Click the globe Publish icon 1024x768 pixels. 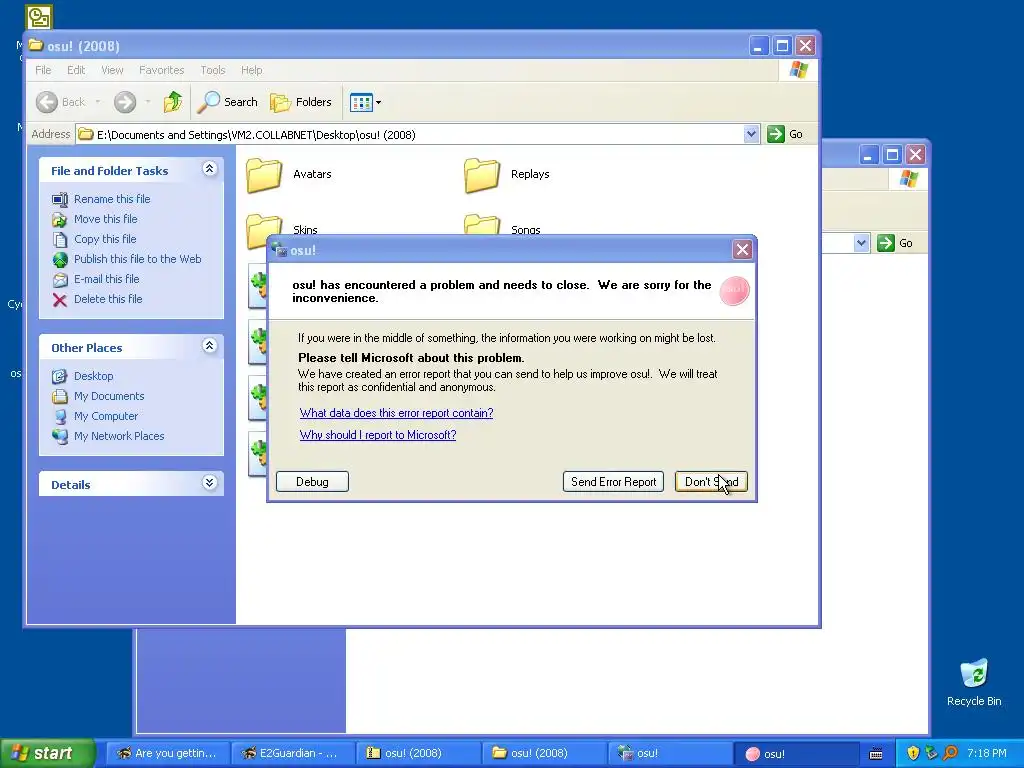59,260
